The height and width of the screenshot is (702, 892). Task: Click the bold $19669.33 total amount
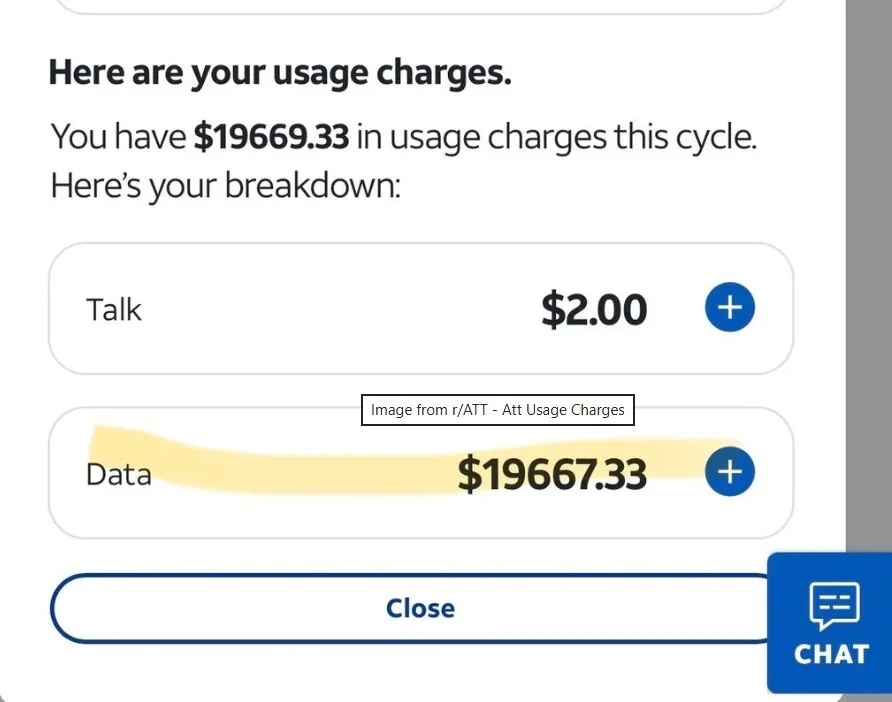(271, 137)
